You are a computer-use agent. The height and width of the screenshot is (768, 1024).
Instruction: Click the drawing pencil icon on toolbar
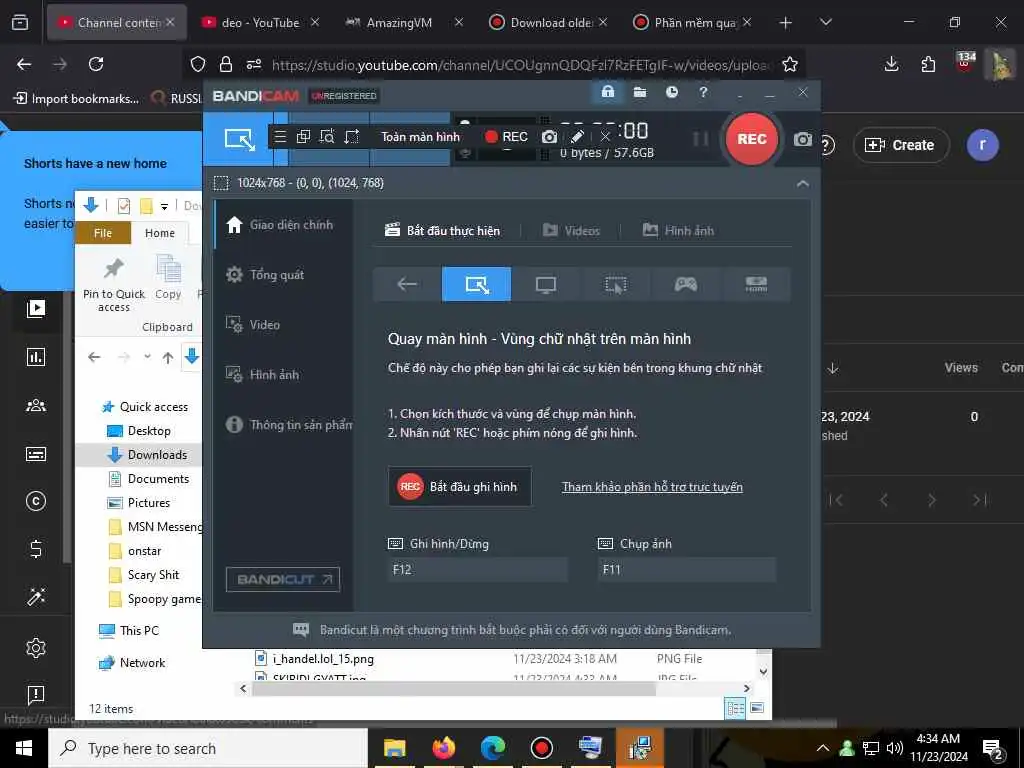[577, 136]
